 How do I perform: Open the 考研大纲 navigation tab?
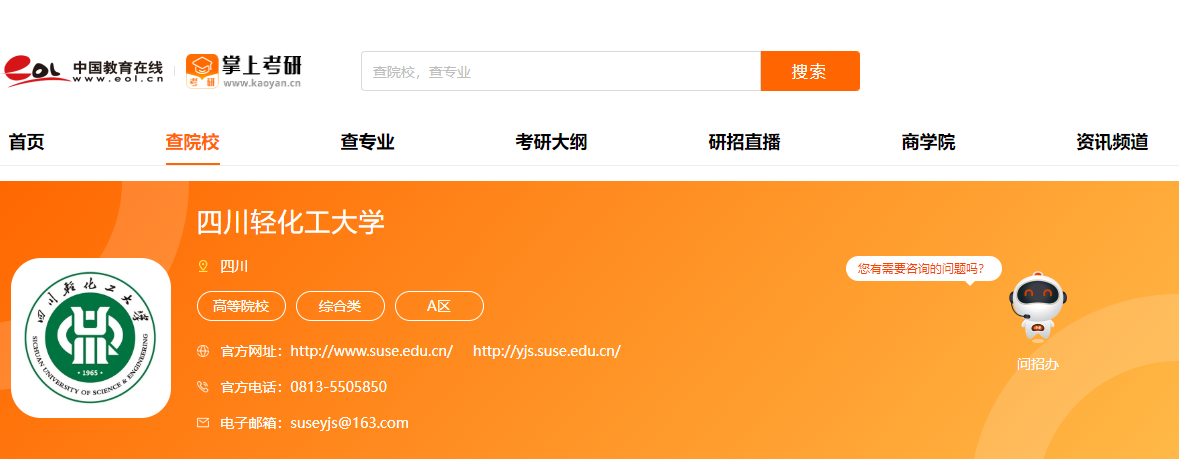coord(551,142)
